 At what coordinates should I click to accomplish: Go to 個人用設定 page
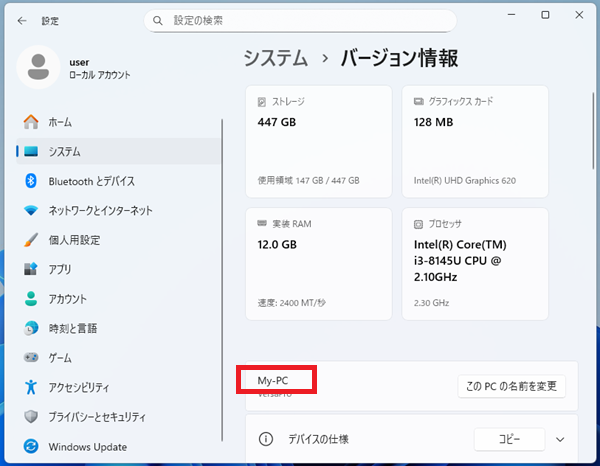pyautogui.click(x=118, y=240)
